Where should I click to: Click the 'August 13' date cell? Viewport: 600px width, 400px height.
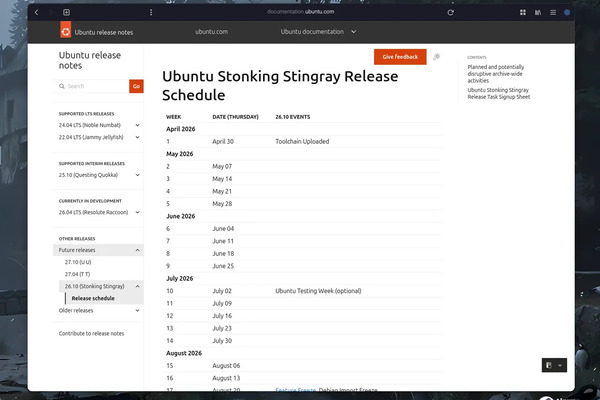pyautogui.click(x=226, y=378)
